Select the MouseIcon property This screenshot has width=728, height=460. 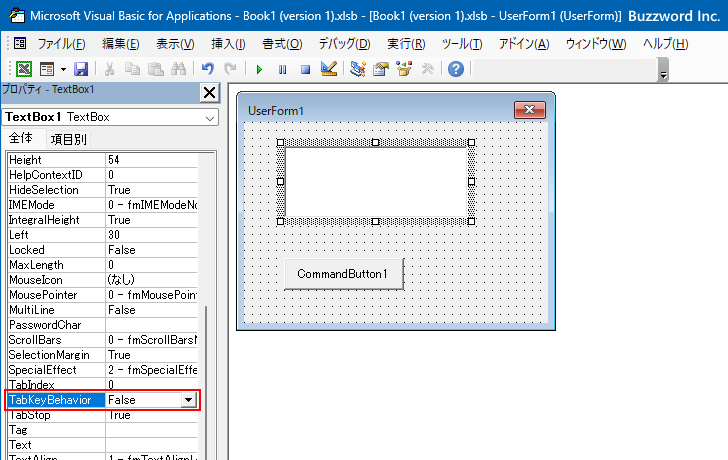[57, 280]
